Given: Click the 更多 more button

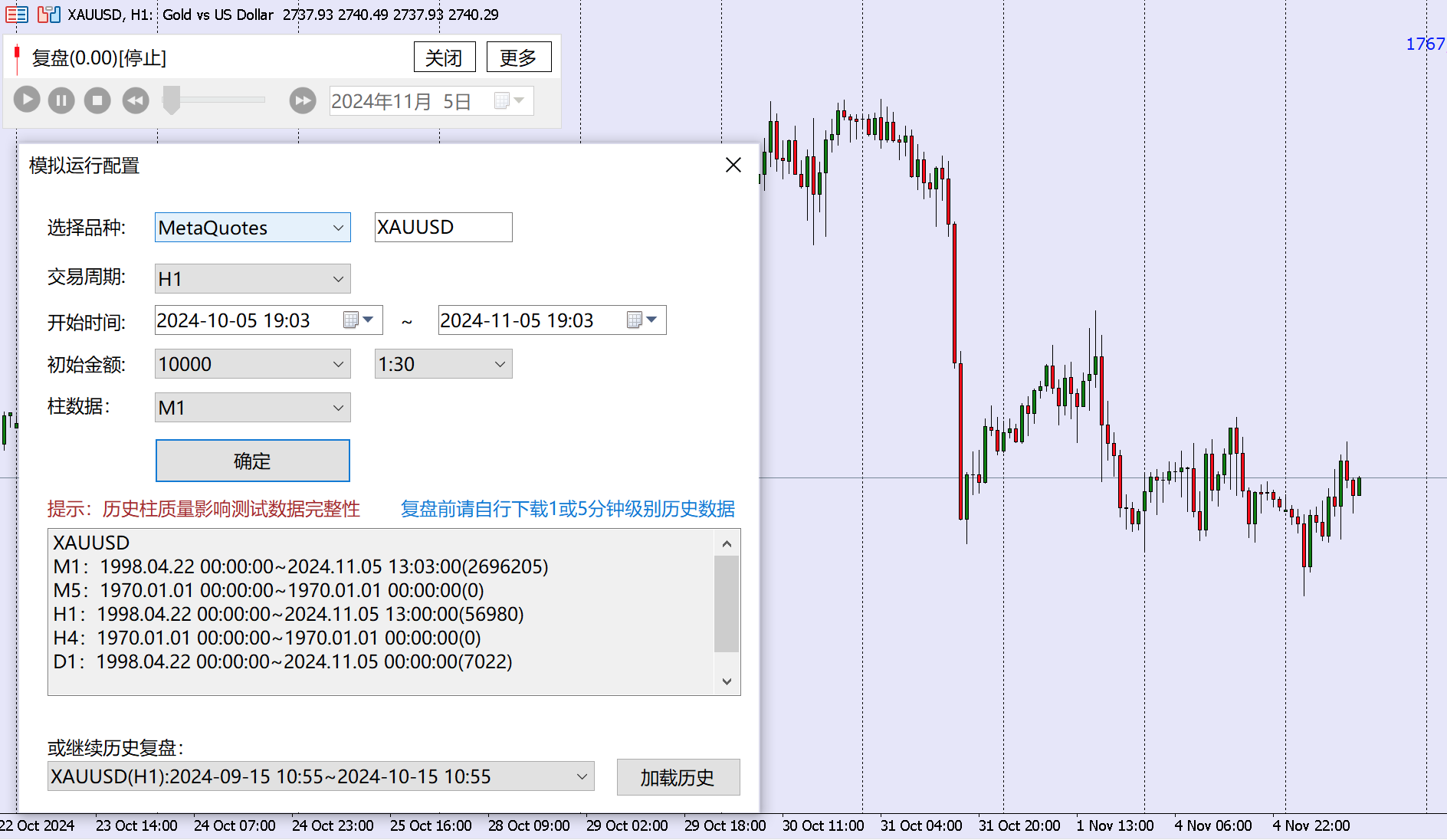Looking at the screenshot, I should tap(518, 57).
